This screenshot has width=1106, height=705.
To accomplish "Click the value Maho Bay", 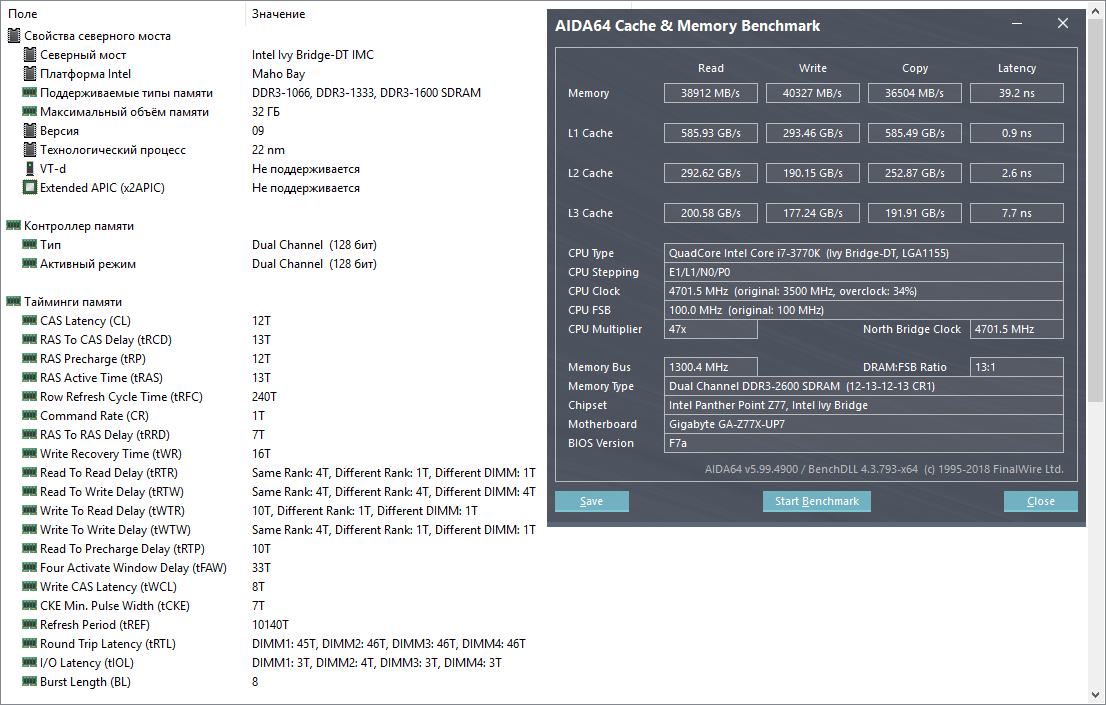I will [x=279, y=74].
